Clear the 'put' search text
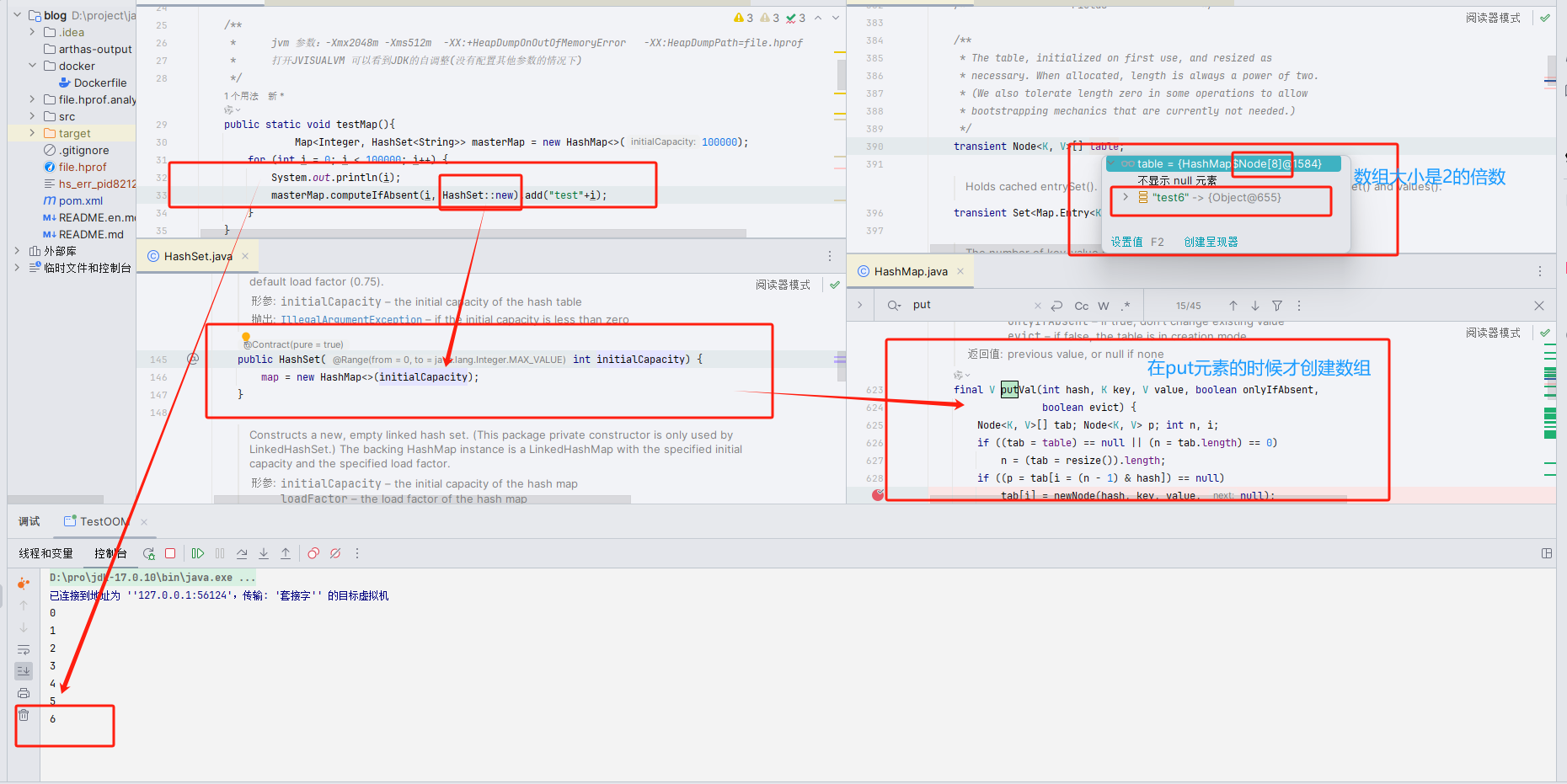This screenshot has height=784, width=1567. [x=1038, y=306]
